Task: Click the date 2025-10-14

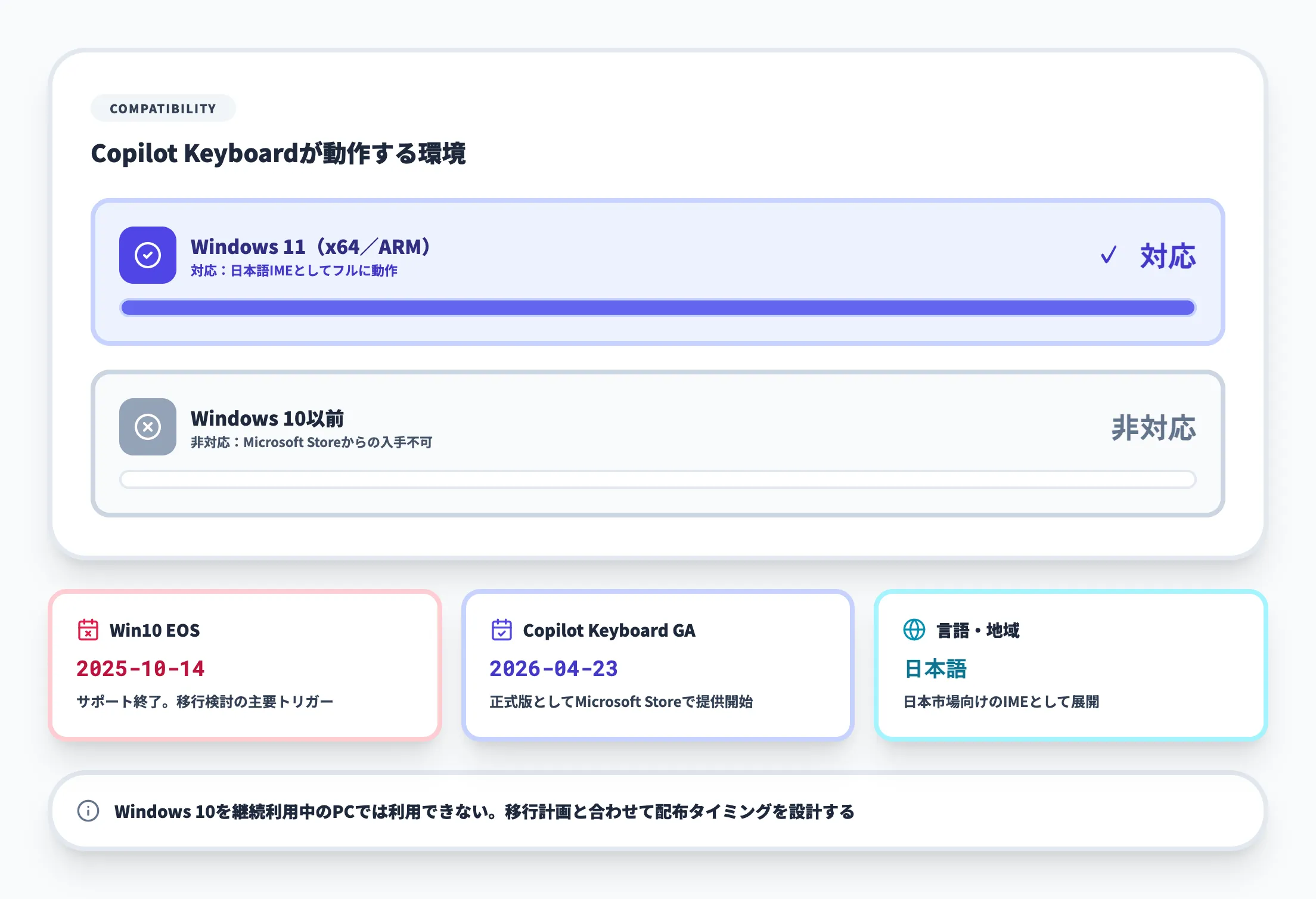Action: (141, 669)
